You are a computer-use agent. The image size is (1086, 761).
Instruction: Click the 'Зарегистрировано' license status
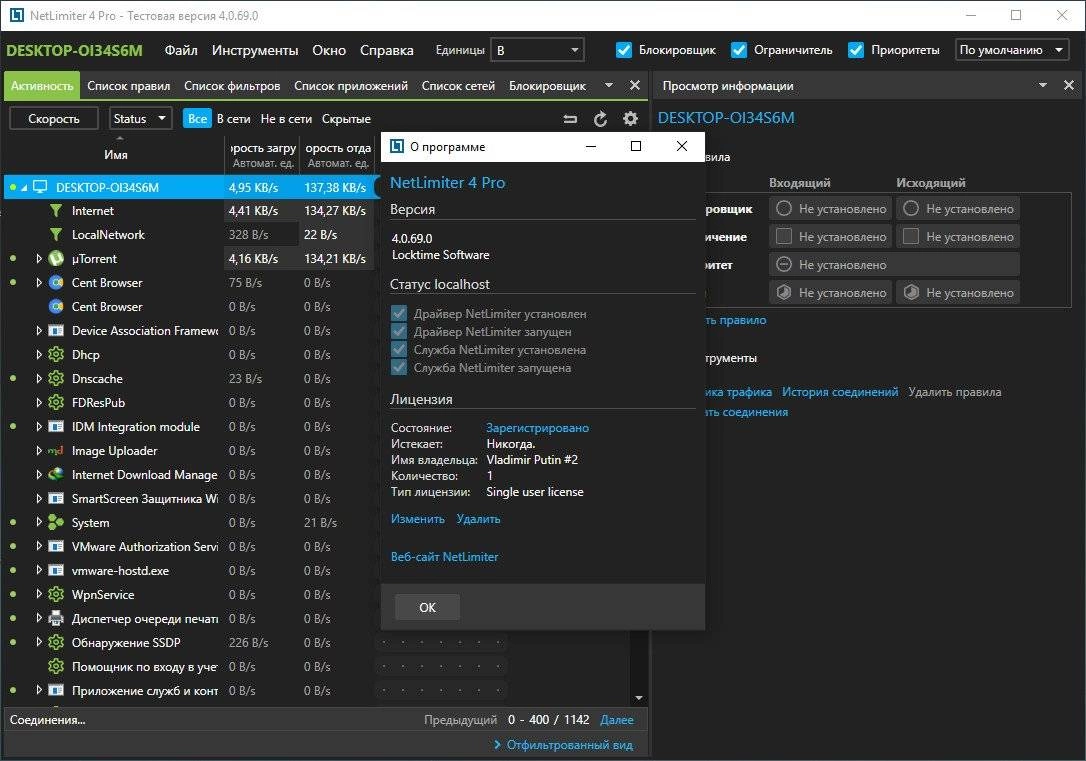click(537, 428)
